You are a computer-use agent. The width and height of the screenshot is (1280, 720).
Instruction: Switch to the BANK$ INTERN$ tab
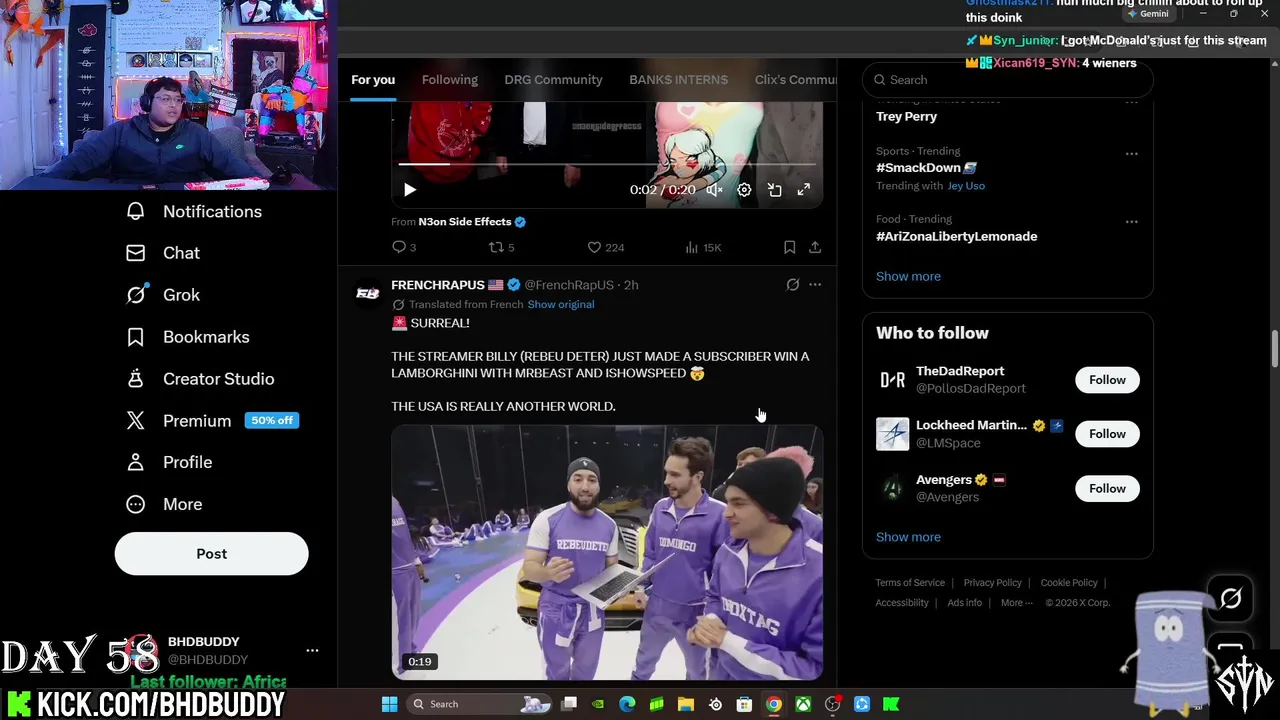point(678,80)
